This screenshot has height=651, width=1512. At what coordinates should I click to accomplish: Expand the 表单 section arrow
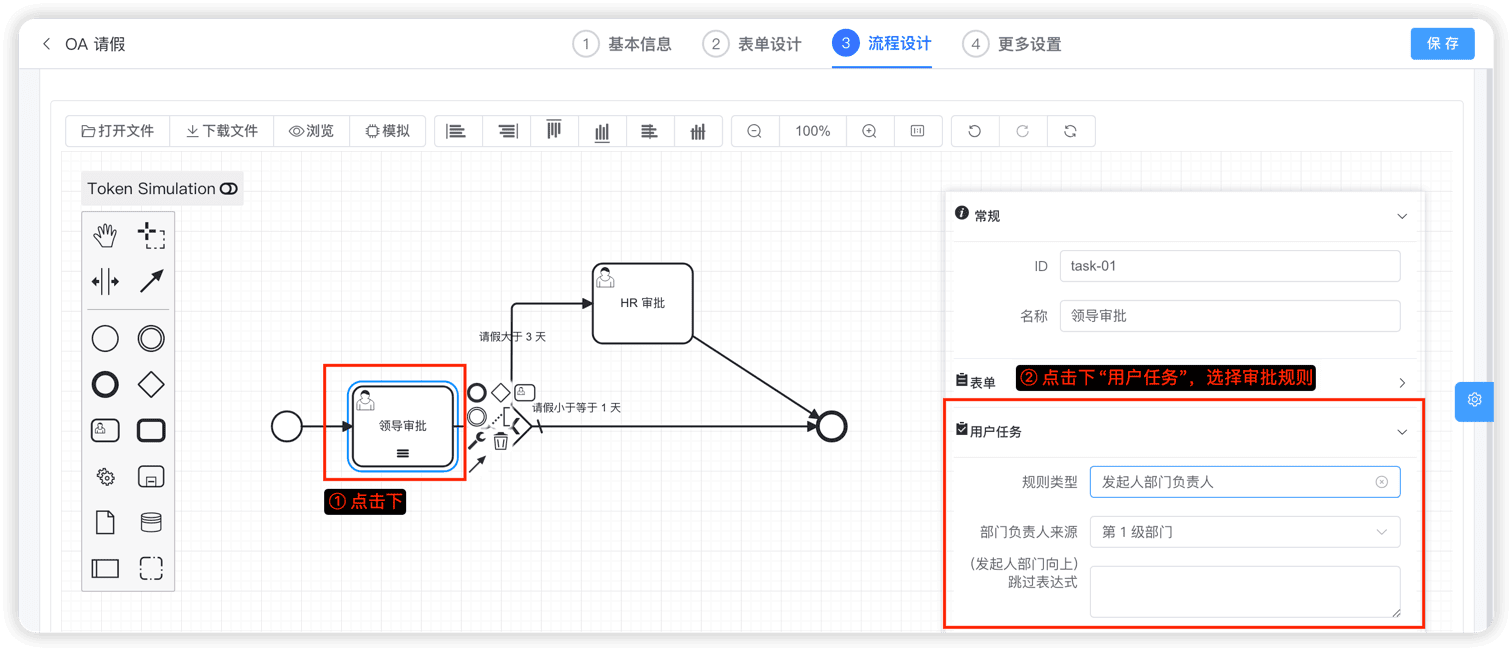(1402, 383)
